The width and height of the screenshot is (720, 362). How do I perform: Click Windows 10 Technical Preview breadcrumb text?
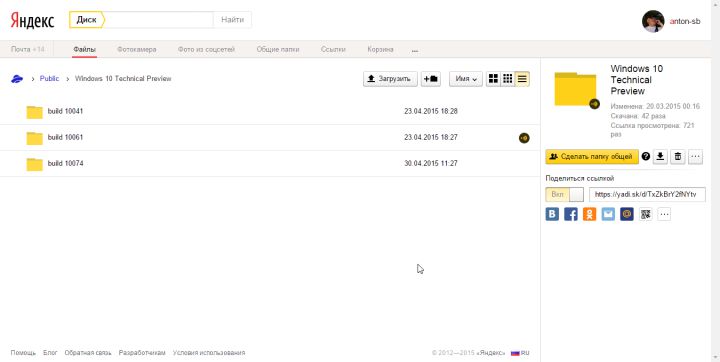point(123,79)
